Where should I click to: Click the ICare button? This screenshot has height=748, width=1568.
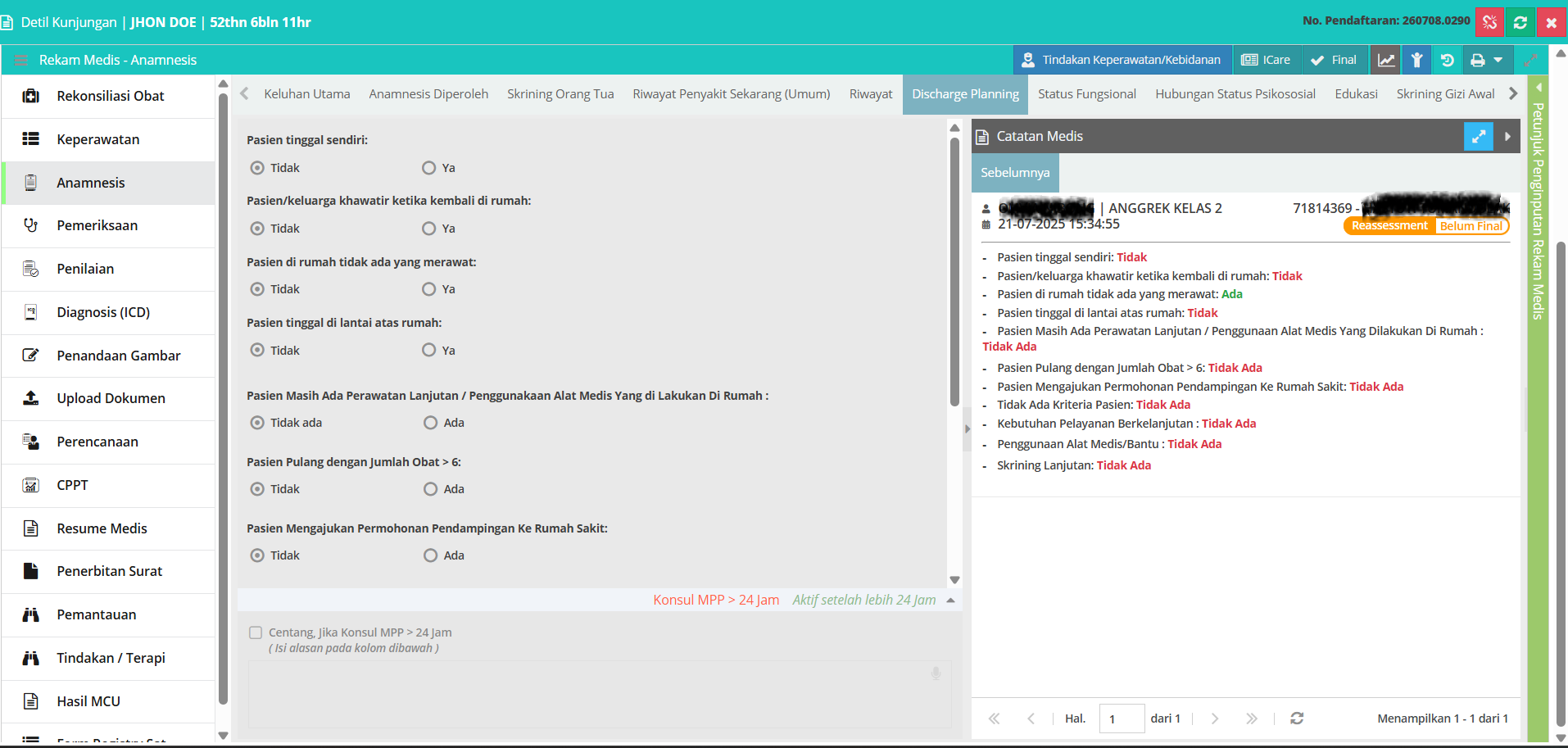click(1266, 60)
